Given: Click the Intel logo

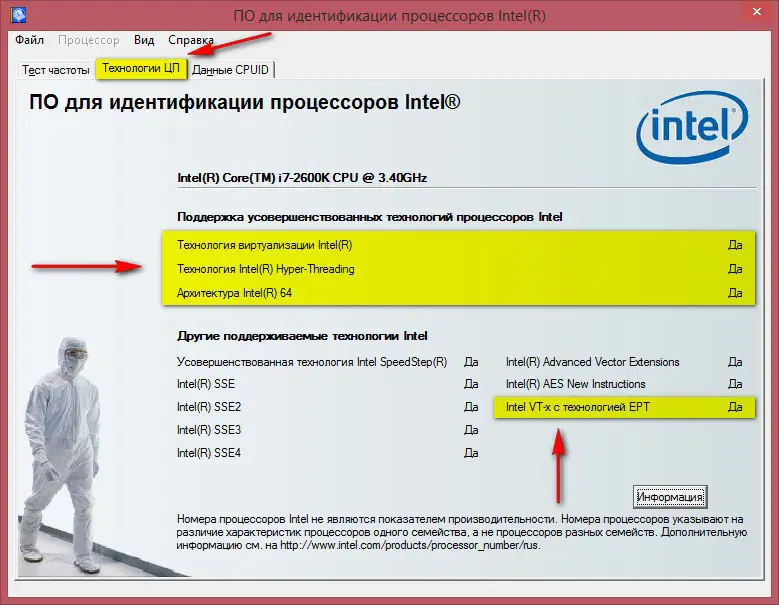Looking at the screenshot, I should (692, 127).
